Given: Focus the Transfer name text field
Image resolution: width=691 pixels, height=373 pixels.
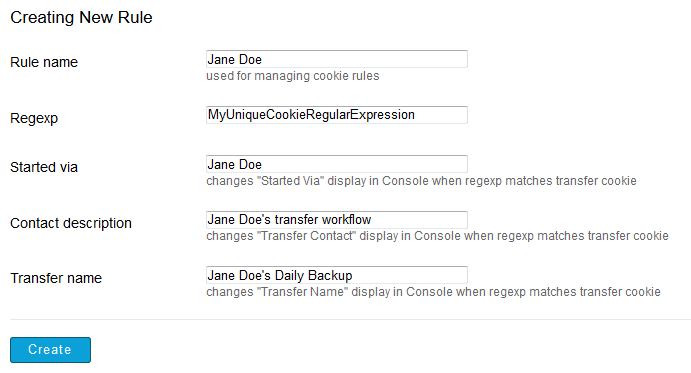Looking at the screenshot, I should tap(337, 275).
